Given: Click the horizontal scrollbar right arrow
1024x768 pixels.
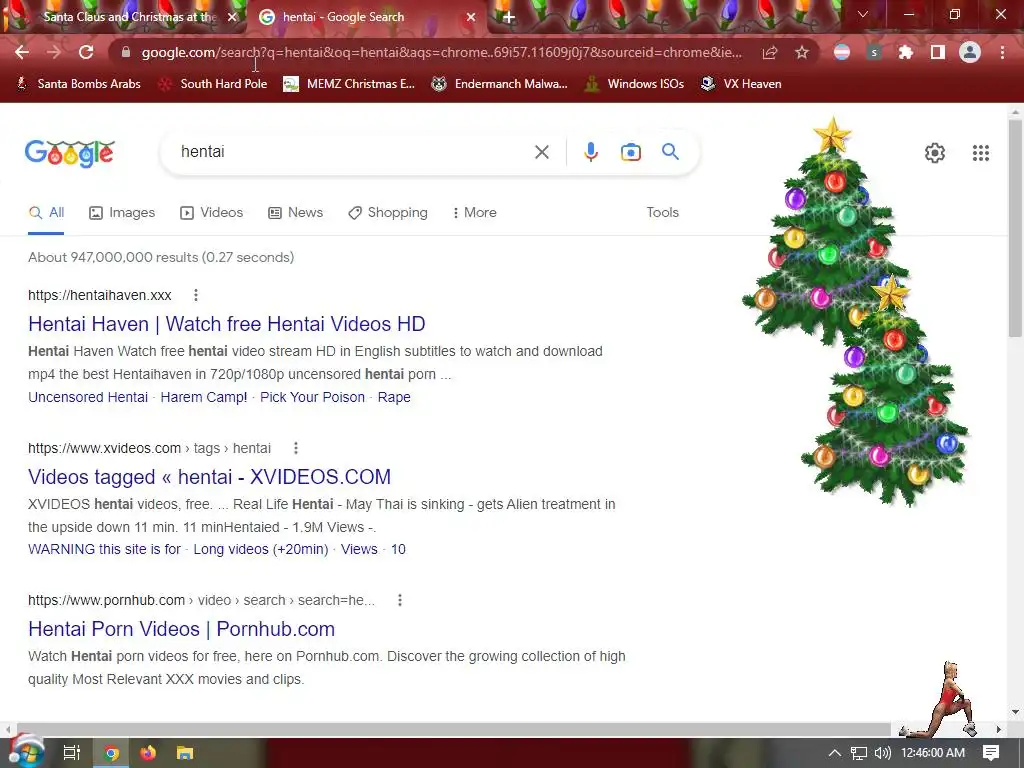Looking at the screenshot, I should coord(999,729).
